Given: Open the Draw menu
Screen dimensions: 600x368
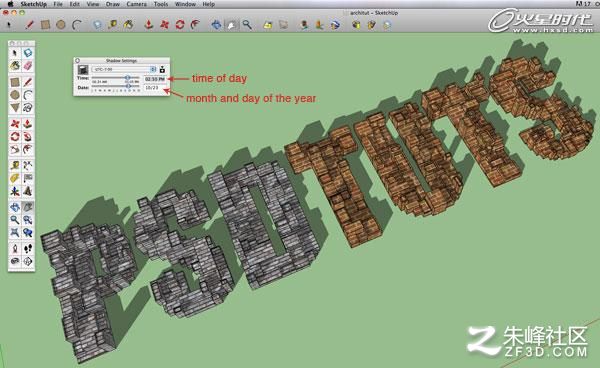Looking at the screenshot, I should [112, 4].
